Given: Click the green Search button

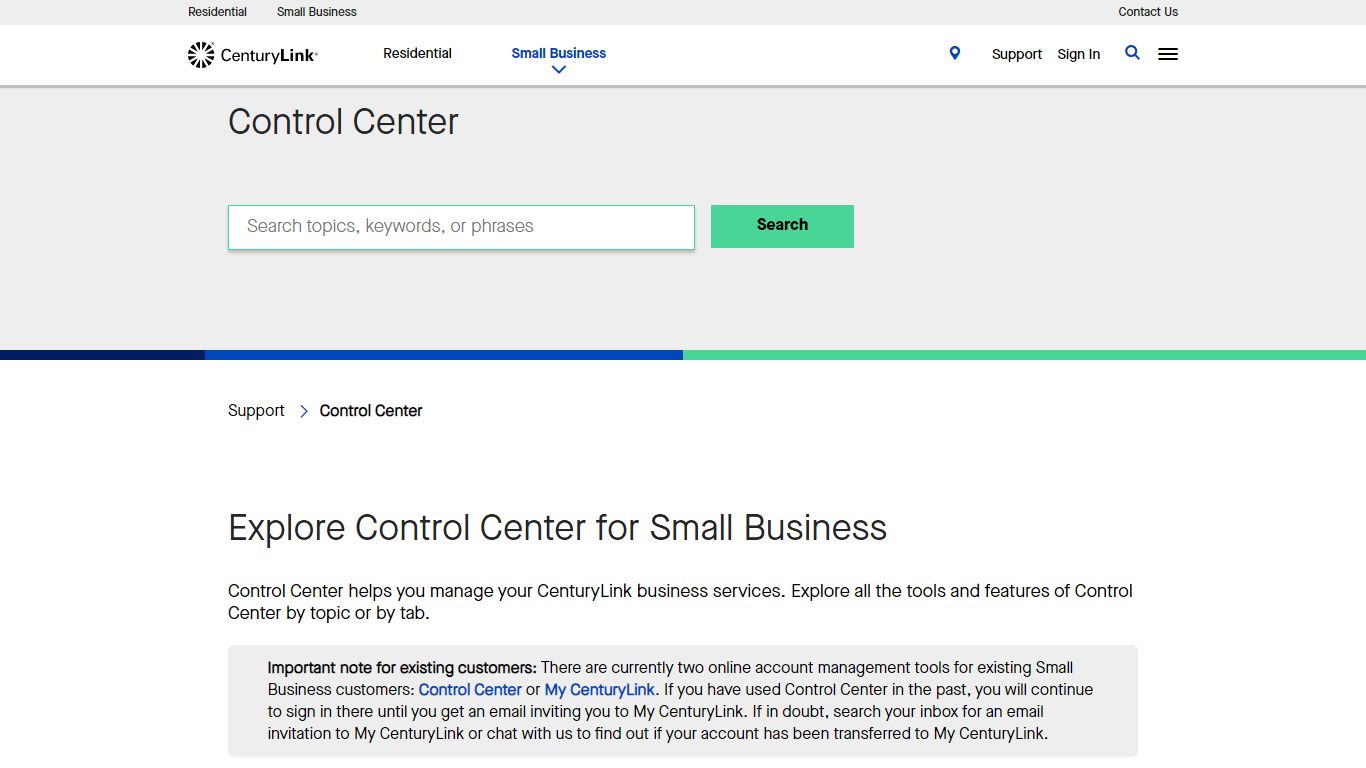Looking at the screenshot, I should click(x=782, y=226).
